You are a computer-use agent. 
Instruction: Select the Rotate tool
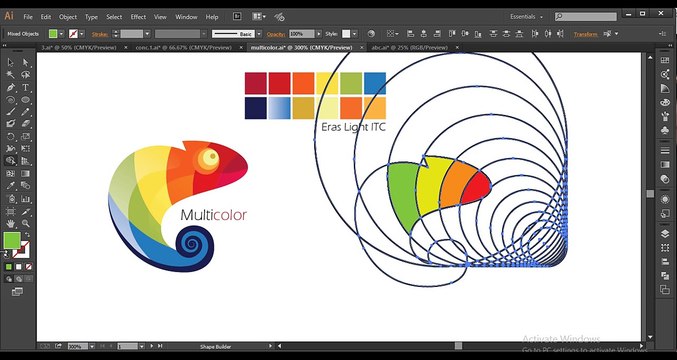pos(10,136)
